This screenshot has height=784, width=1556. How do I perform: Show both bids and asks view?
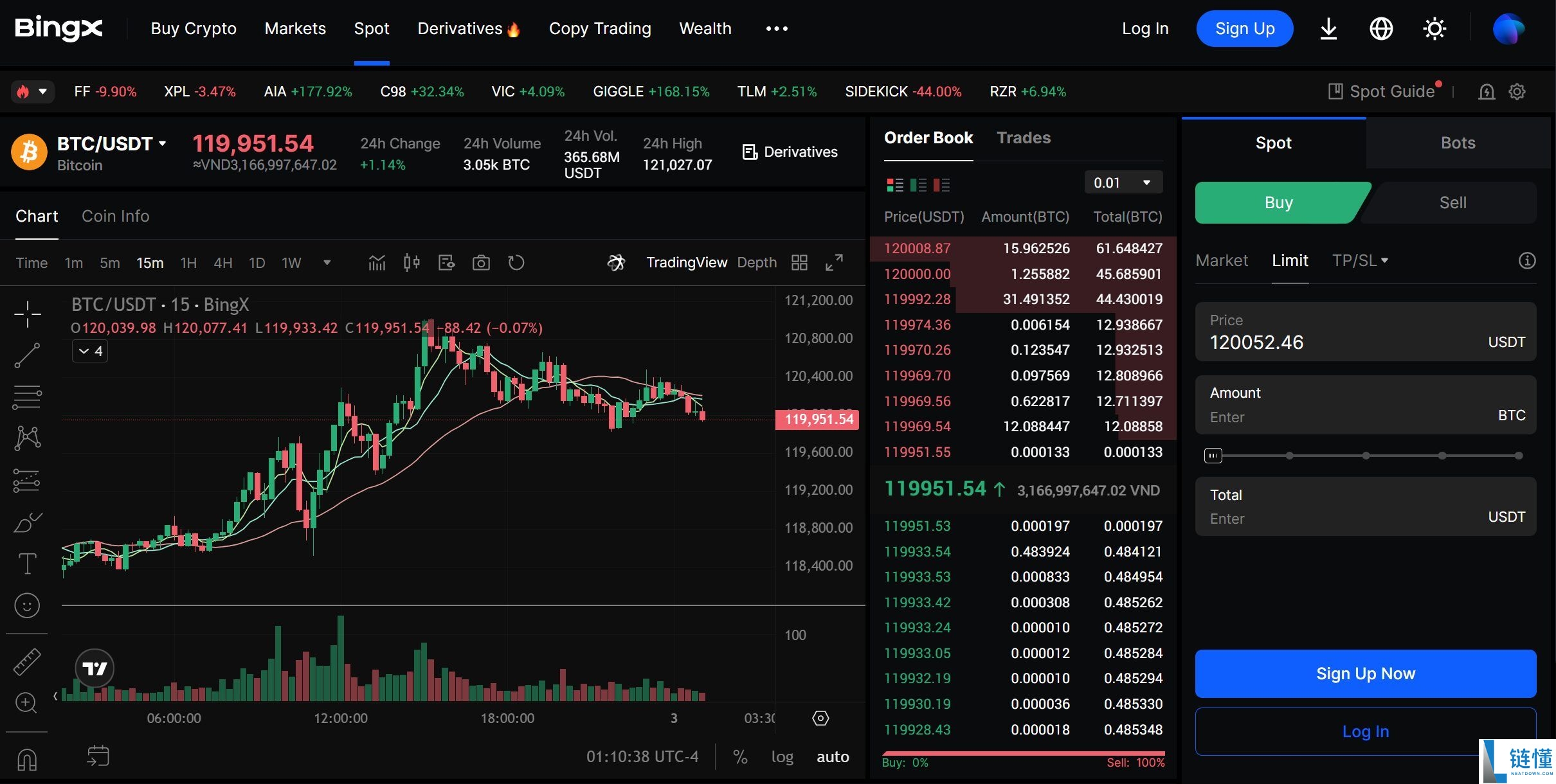895,185
